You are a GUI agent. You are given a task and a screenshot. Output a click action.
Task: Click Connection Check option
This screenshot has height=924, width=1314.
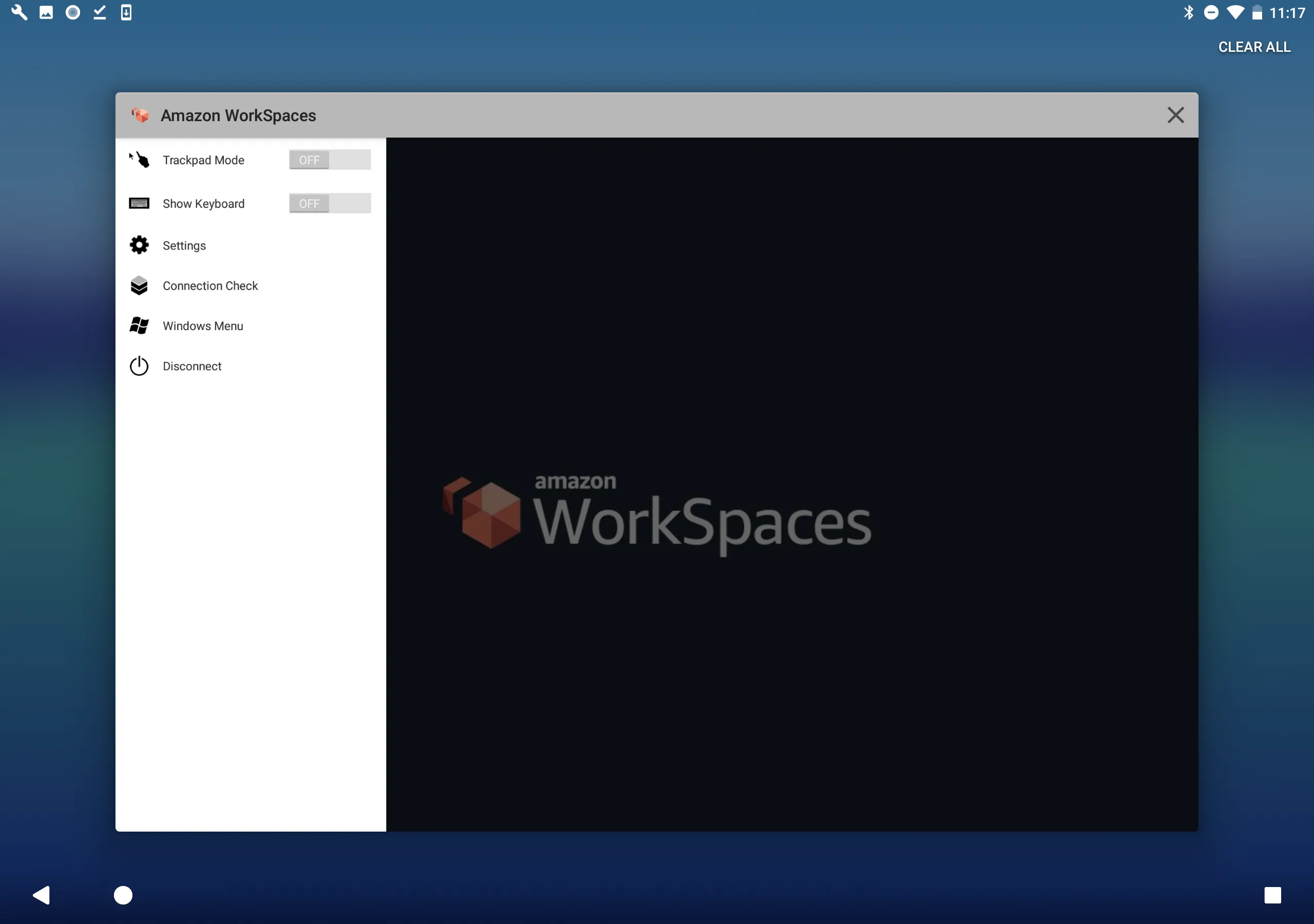[210, 285]
